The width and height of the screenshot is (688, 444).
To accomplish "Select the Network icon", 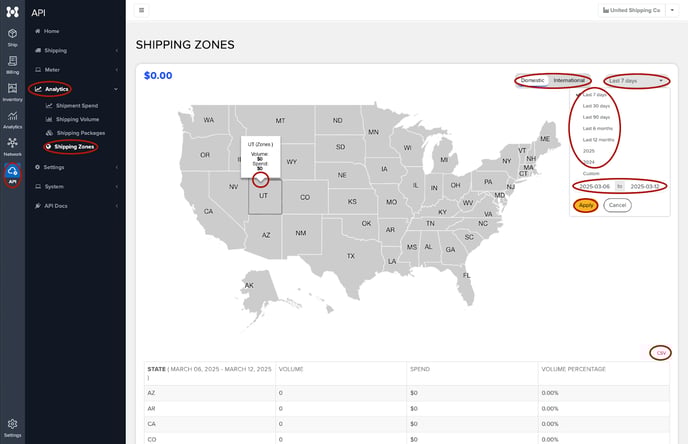I will point(12,147).
